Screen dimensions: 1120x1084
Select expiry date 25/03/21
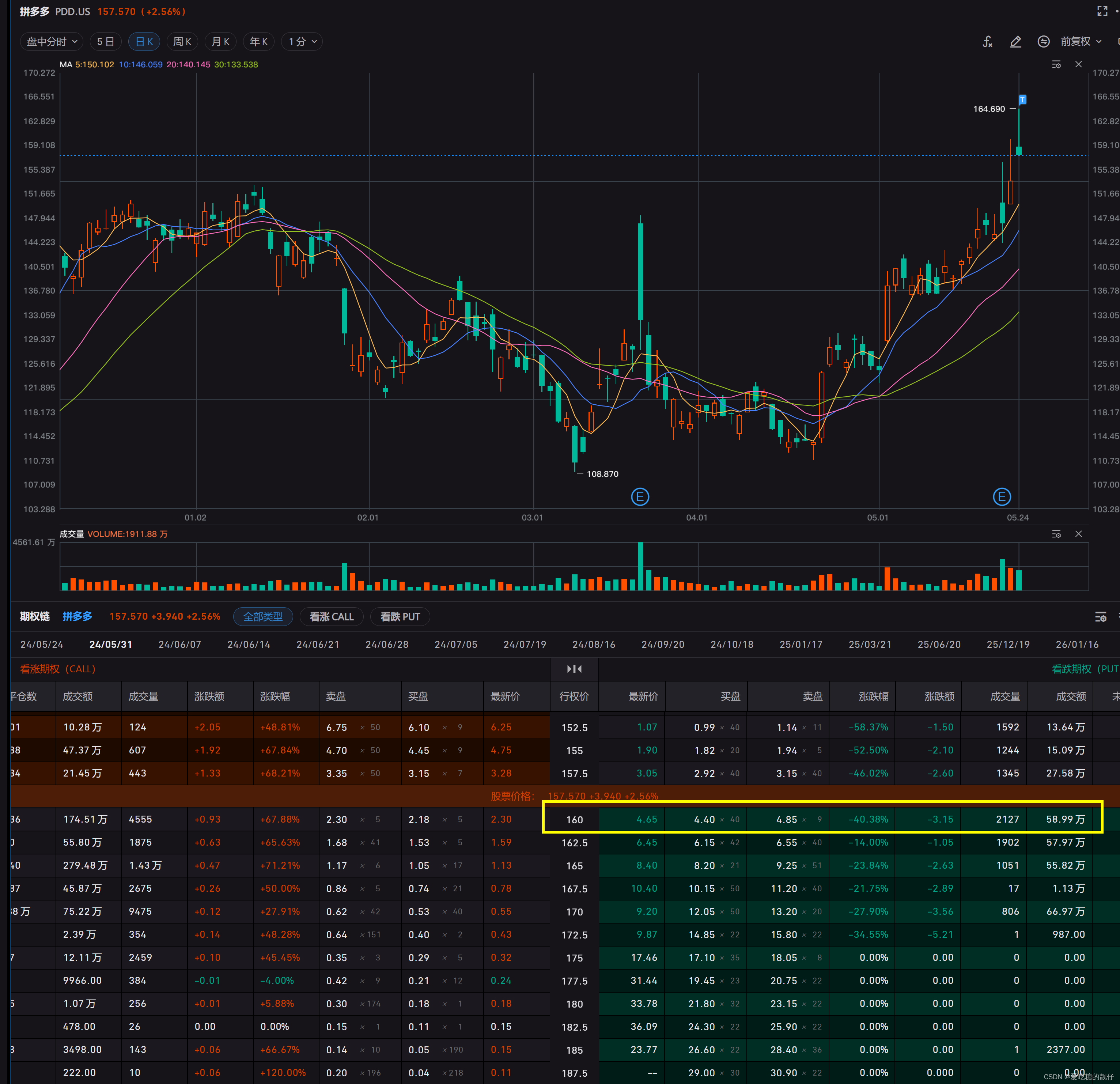click(870, 645)
